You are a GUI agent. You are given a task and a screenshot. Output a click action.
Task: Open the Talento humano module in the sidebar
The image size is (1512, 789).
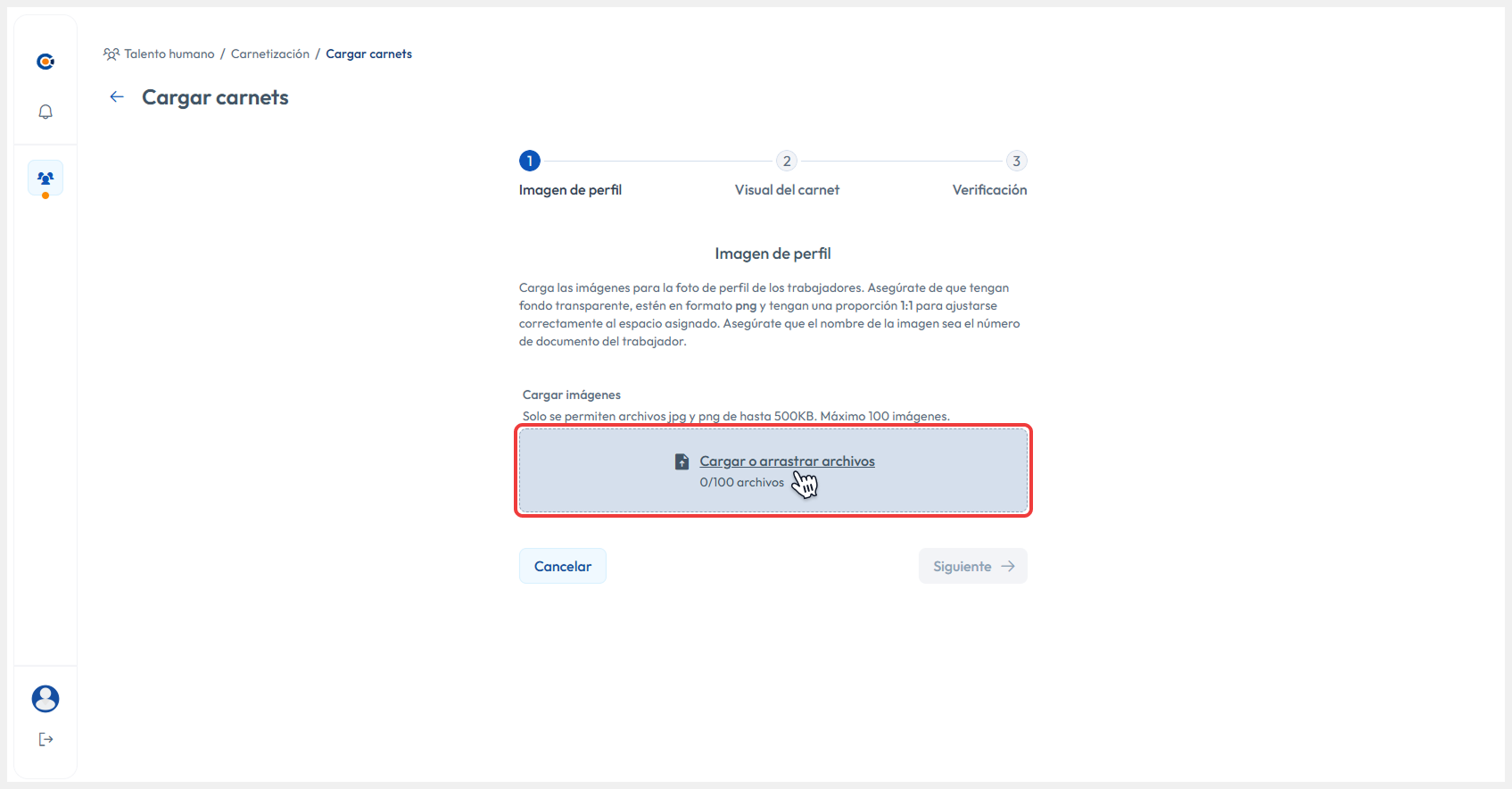coord(45,179)
